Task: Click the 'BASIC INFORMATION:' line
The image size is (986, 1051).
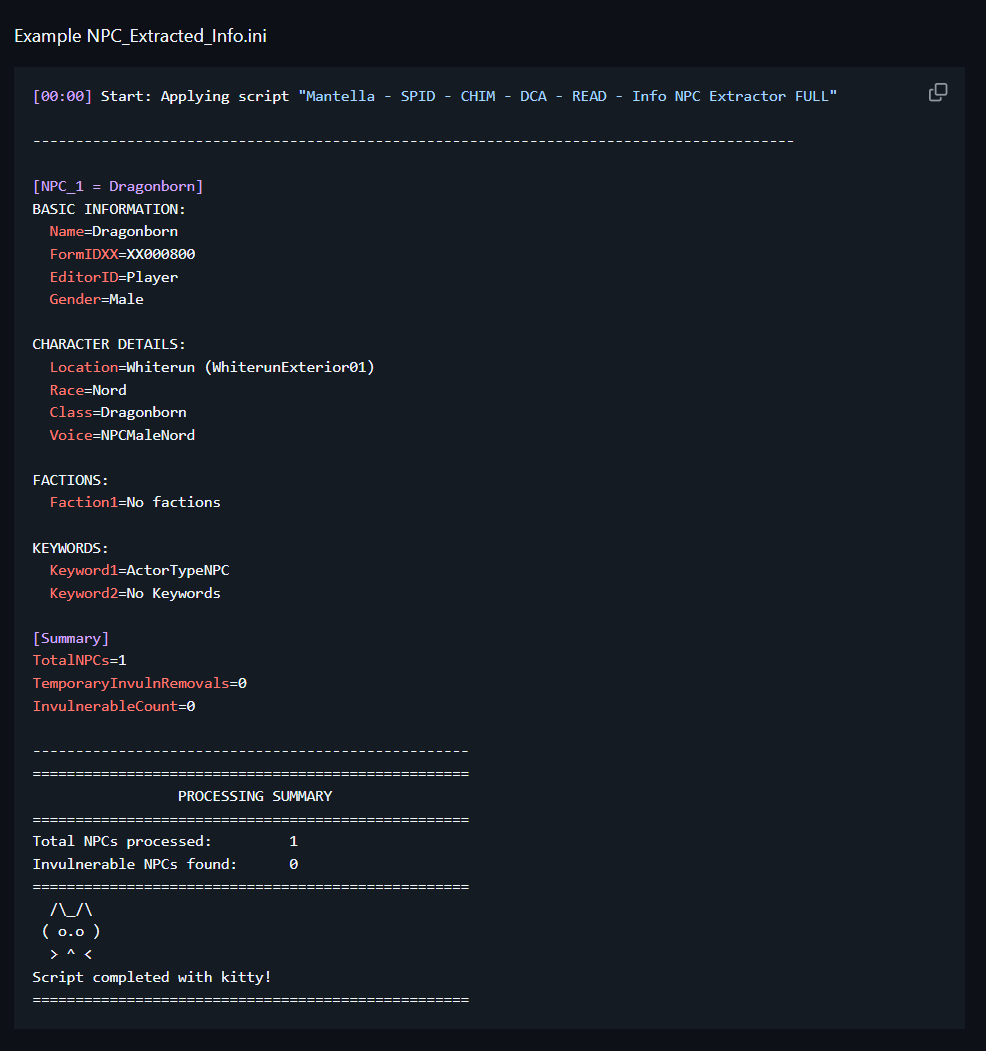Action: (109, 209)
